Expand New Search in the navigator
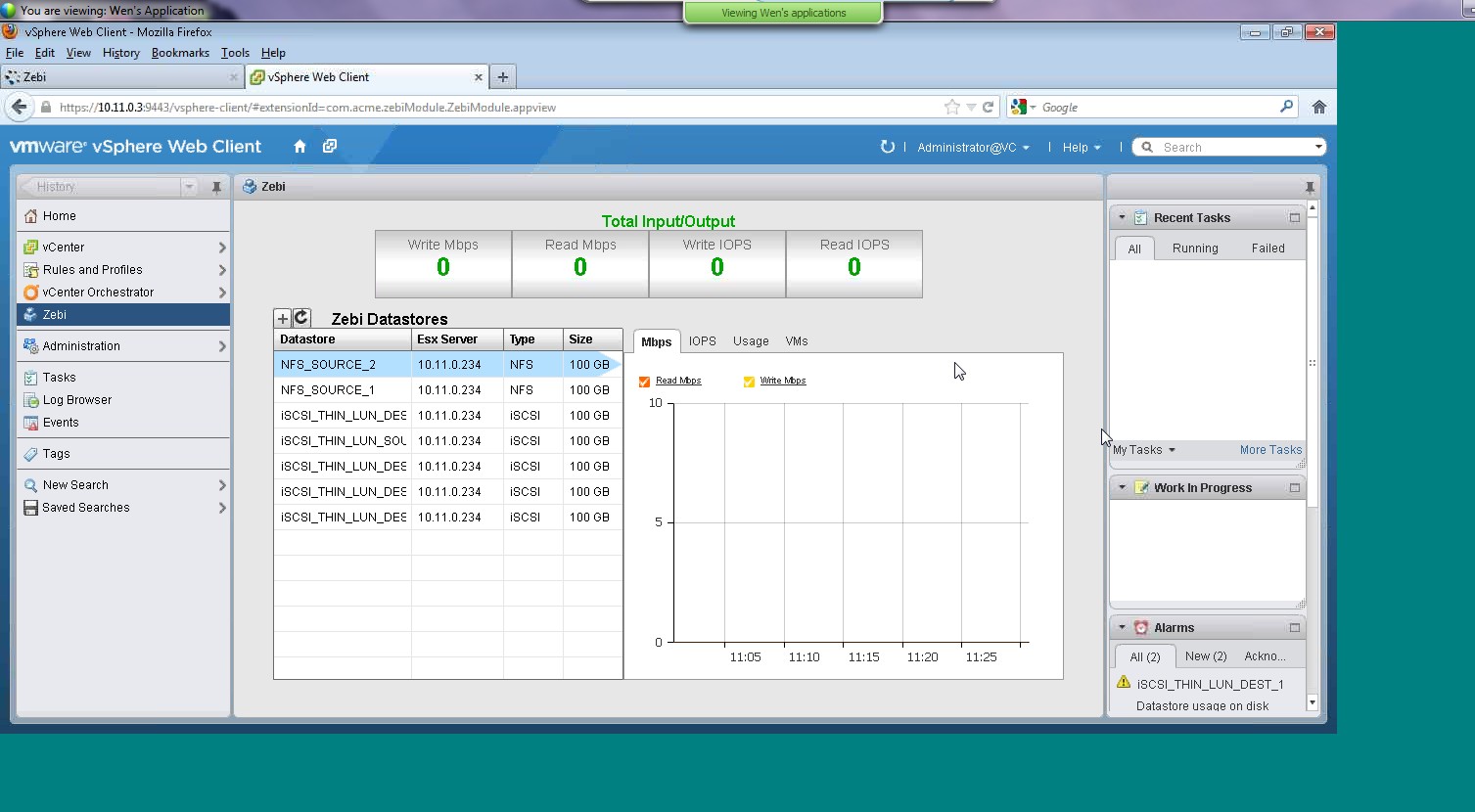The width and height of the screenshot is (1475, 812). pos(222,485)
